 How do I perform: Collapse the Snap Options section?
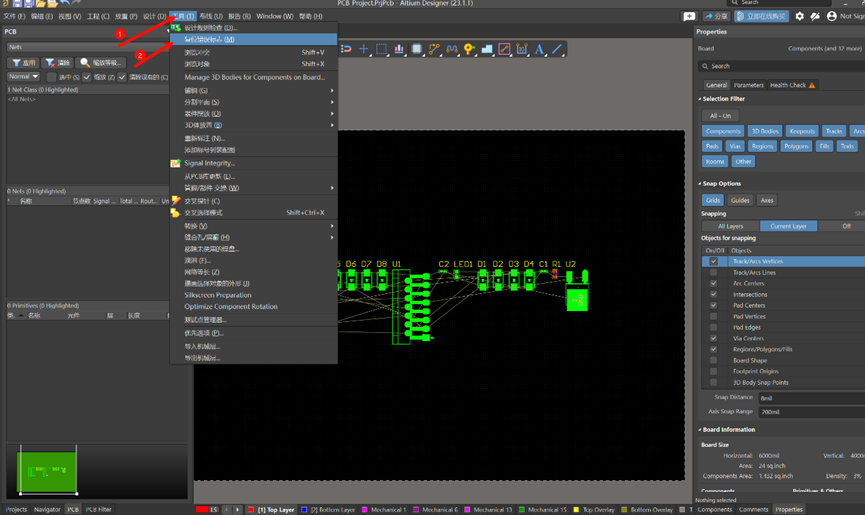(x=700, y=184)
